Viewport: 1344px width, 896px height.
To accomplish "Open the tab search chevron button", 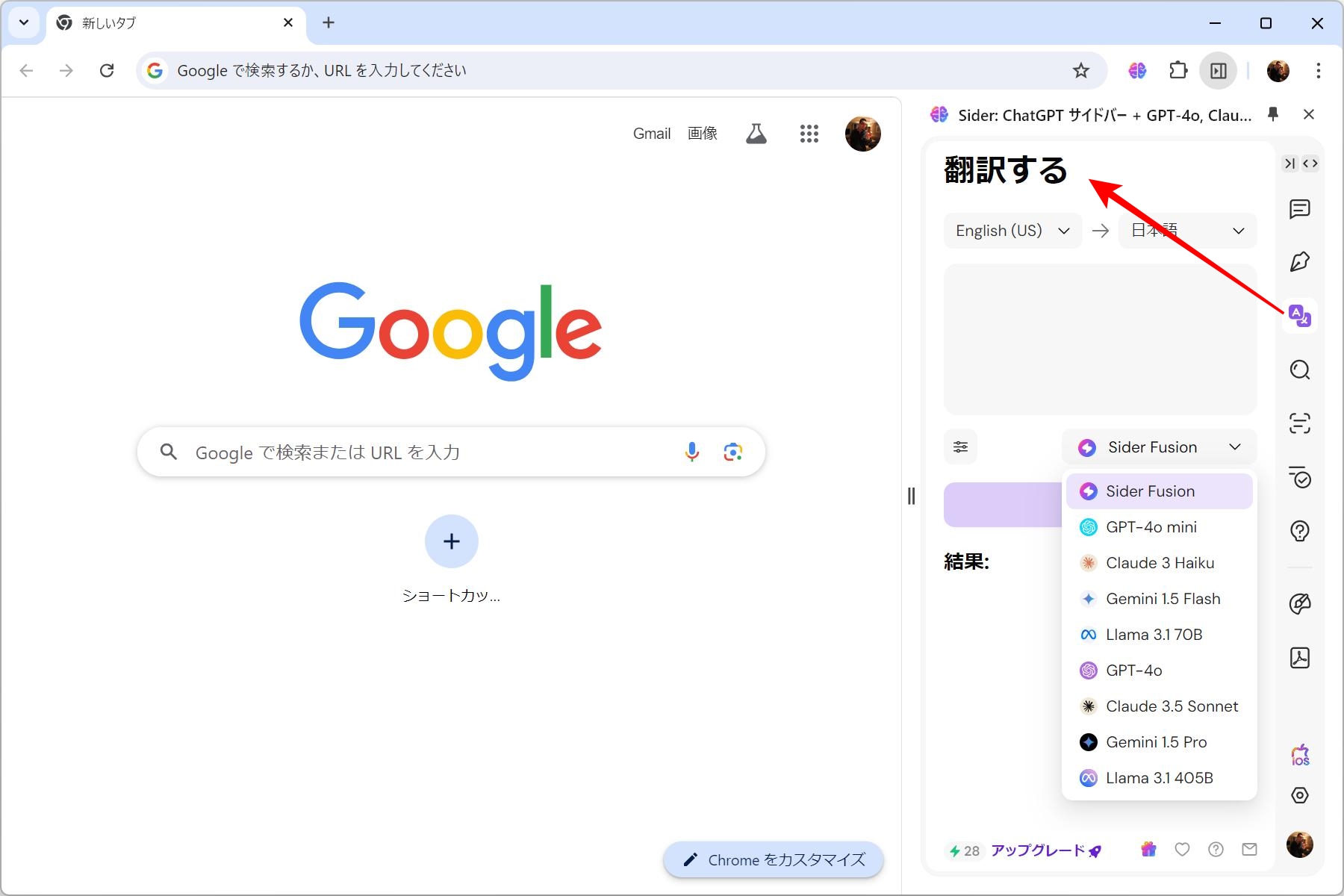I will (x=24, y=22).
